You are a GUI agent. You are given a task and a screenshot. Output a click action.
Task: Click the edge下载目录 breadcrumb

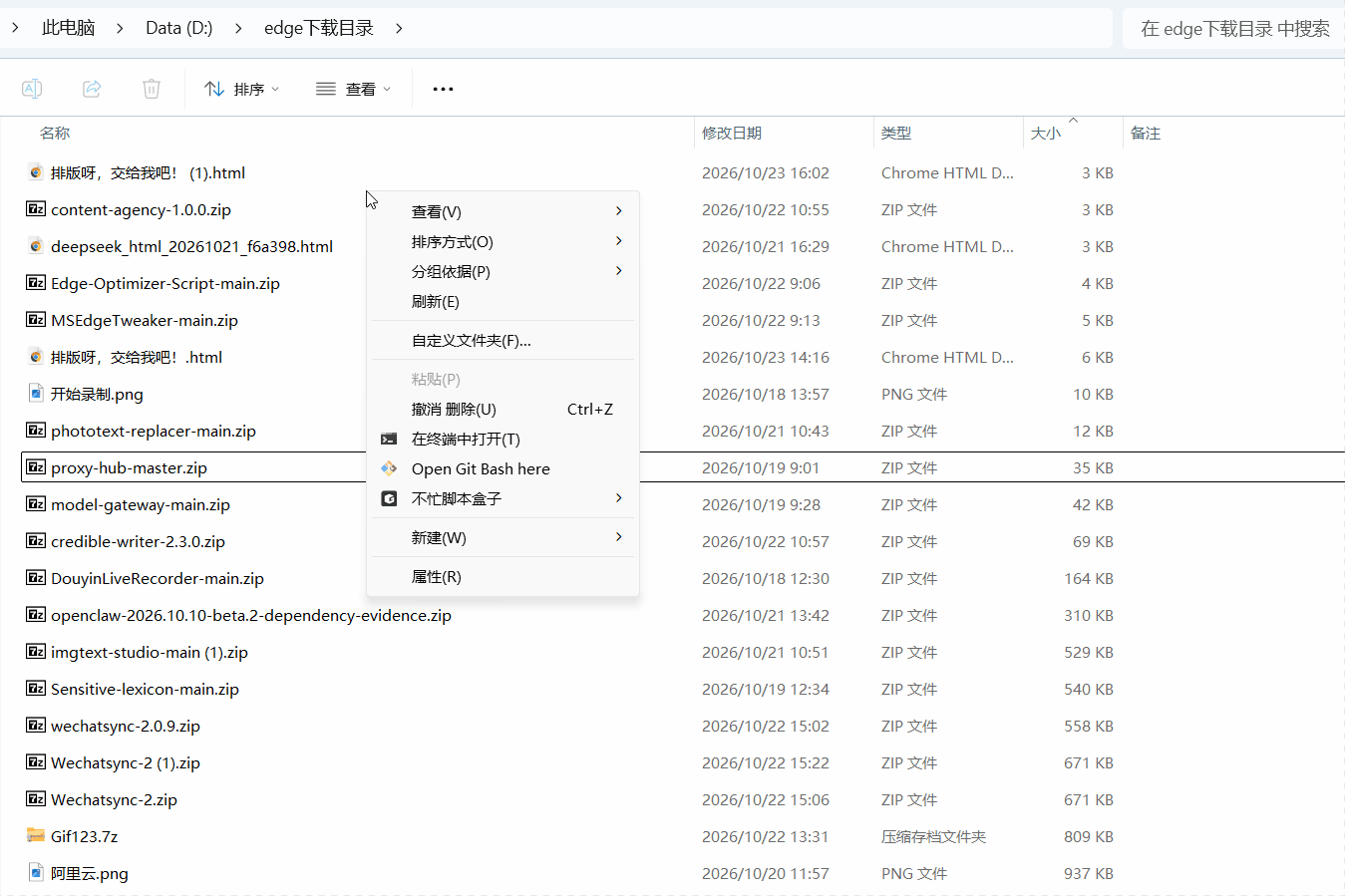coord(319,28)
